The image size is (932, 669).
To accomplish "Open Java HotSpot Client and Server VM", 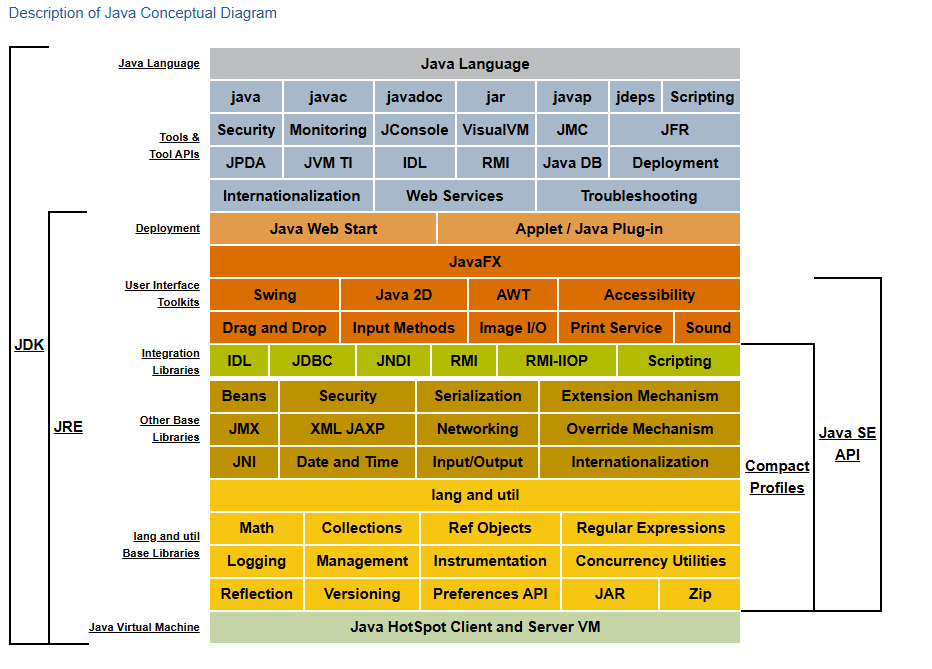I will click(x=475, y=628).
